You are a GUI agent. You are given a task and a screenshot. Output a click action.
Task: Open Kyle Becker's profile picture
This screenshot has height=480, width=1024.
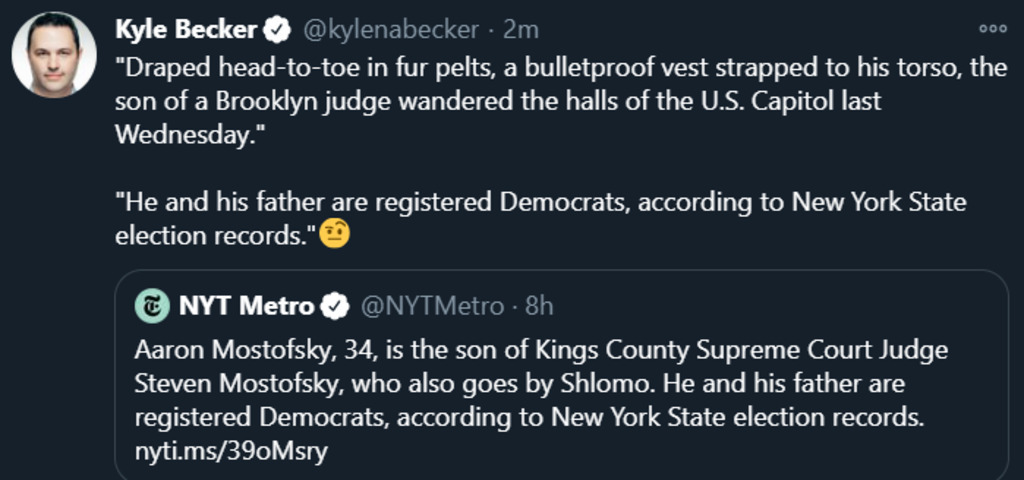[x=54, y=55]
